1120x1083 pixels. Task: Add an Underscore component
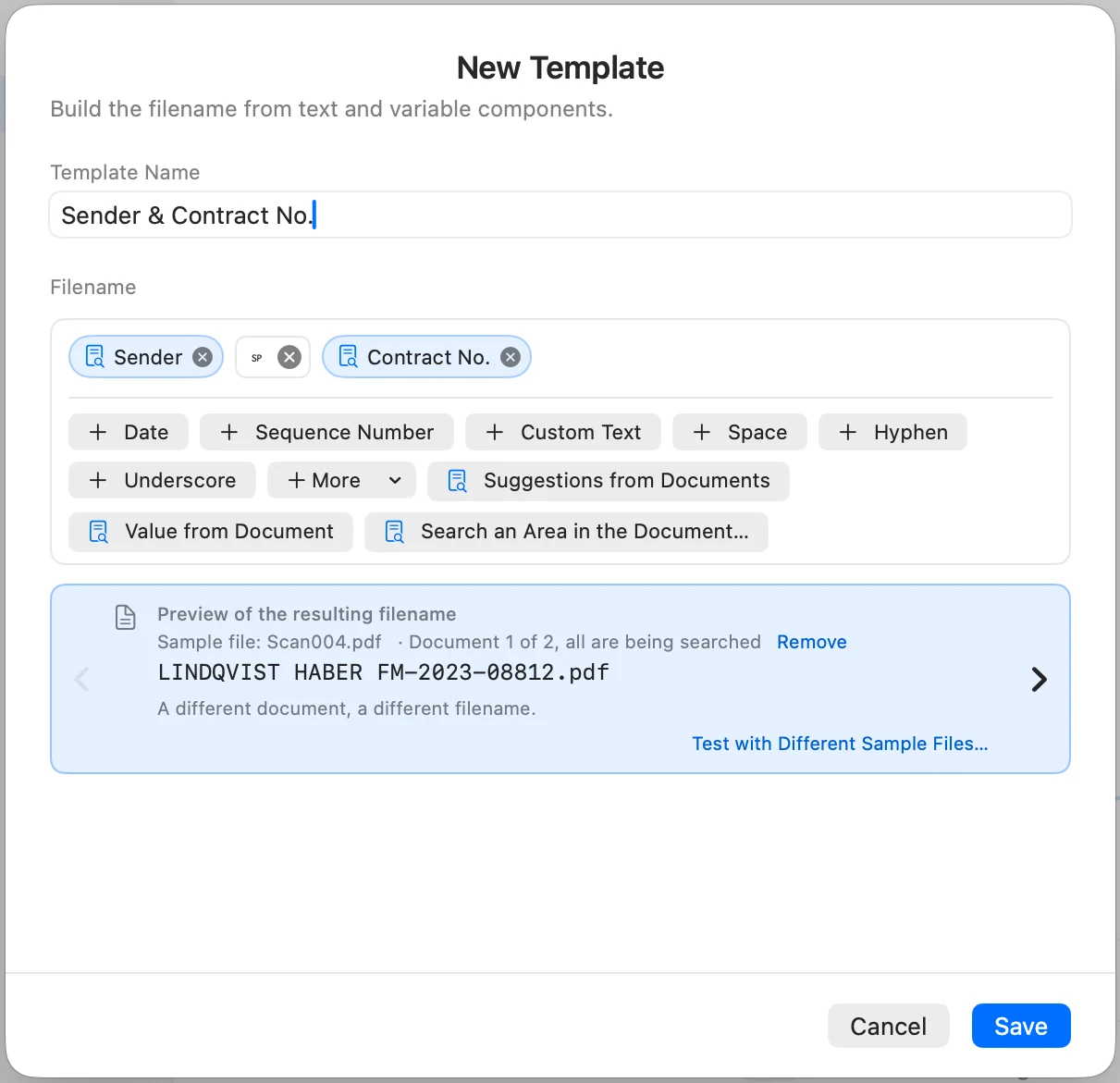tap(162, 480)
